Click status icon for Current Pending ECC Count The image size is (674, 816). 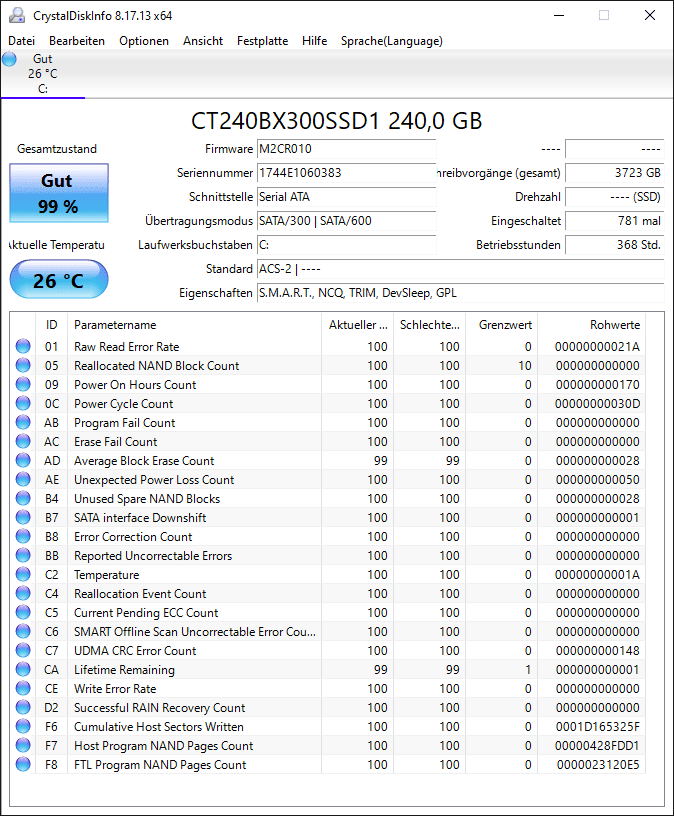coord(23,612)
